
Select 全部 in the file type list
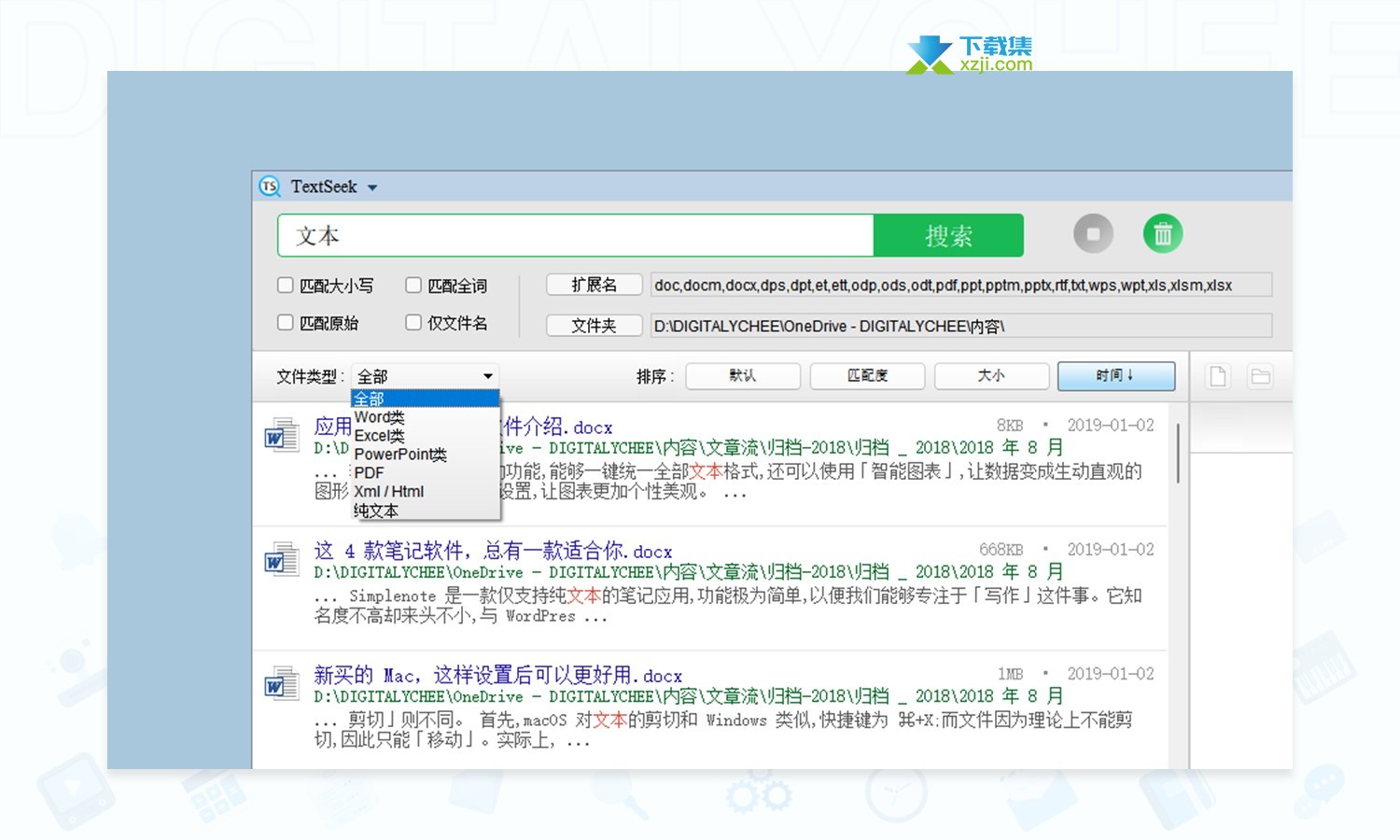[x=425, y=399]
